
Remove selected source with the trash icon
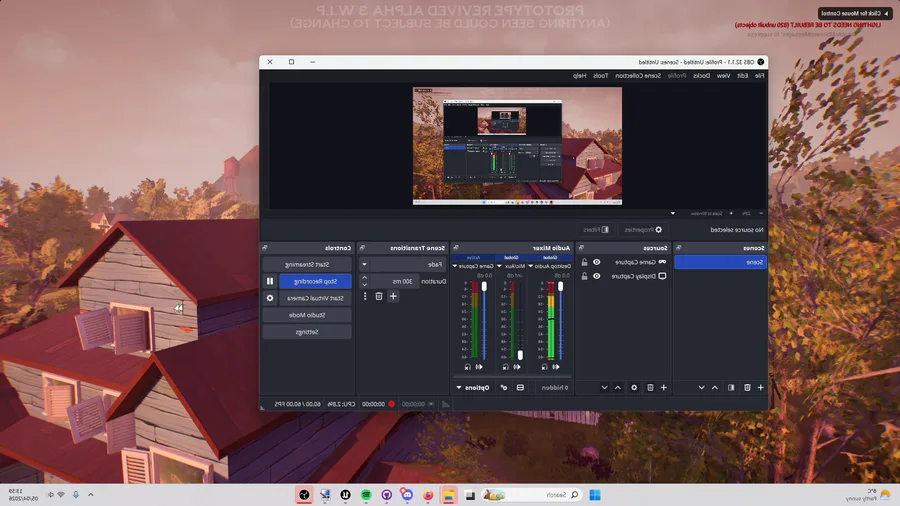[x=650, y=387]
